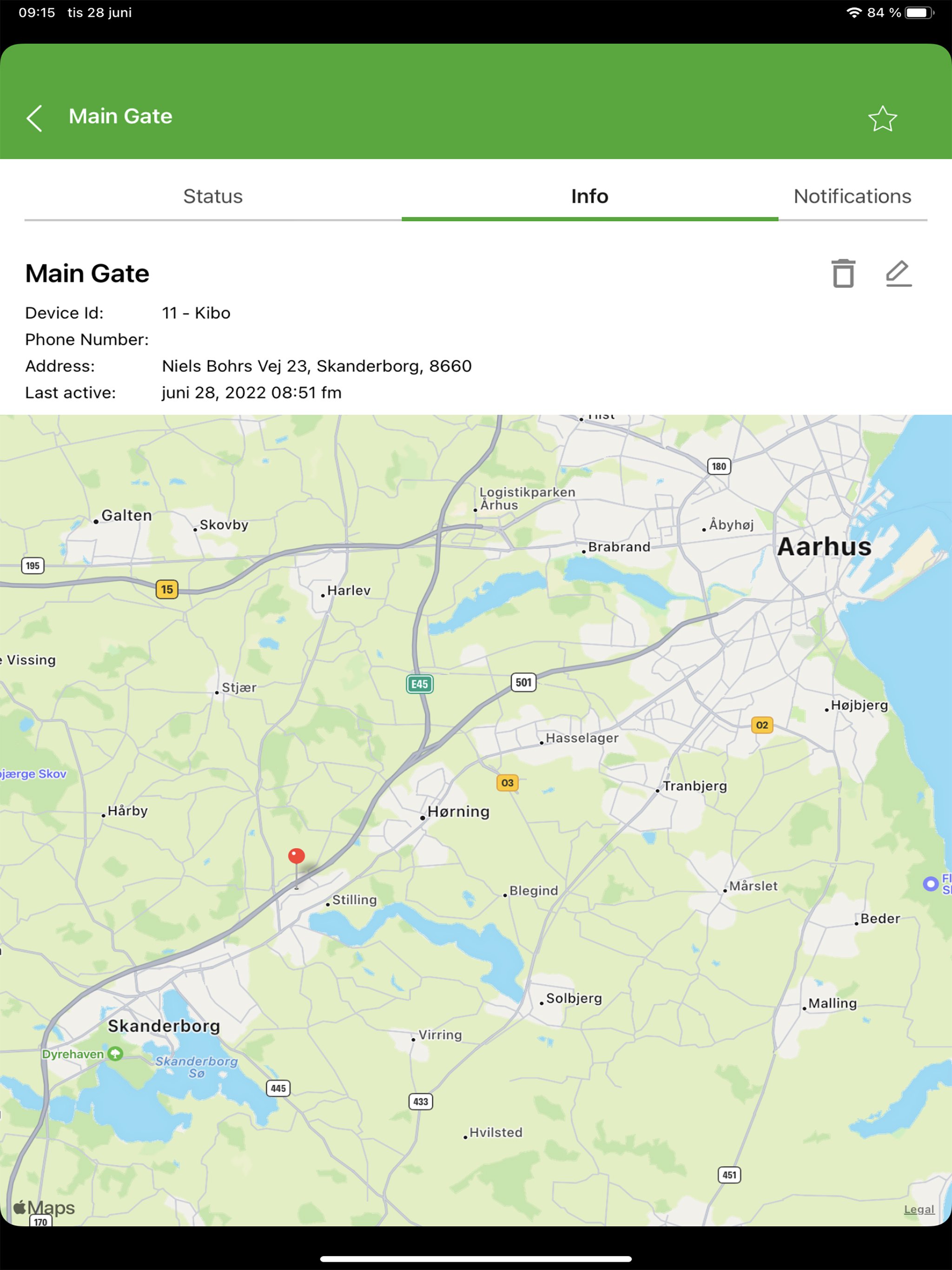952x1270 pixels.
Task: Edit Main Gate using the pencil icon
Action: click(898, 273)
